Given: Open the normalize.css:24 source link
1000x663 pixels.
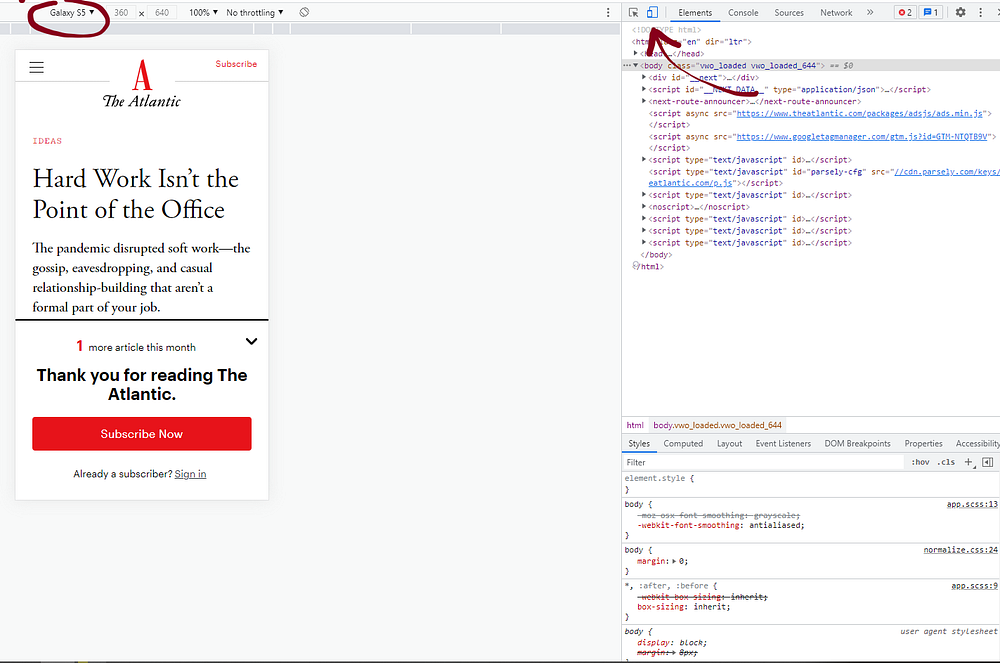Looking at the screenshot, I should pos(960,550).
